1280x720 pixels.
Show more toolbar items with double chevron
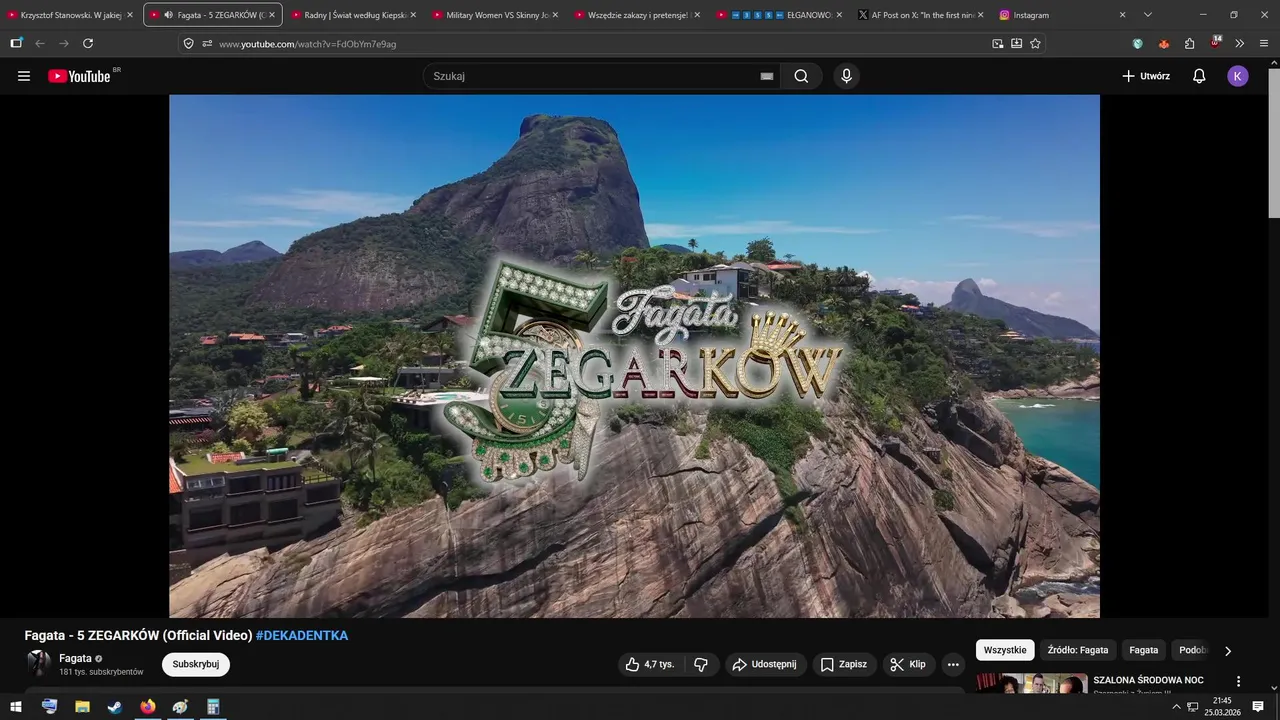tap(1240, 43)
